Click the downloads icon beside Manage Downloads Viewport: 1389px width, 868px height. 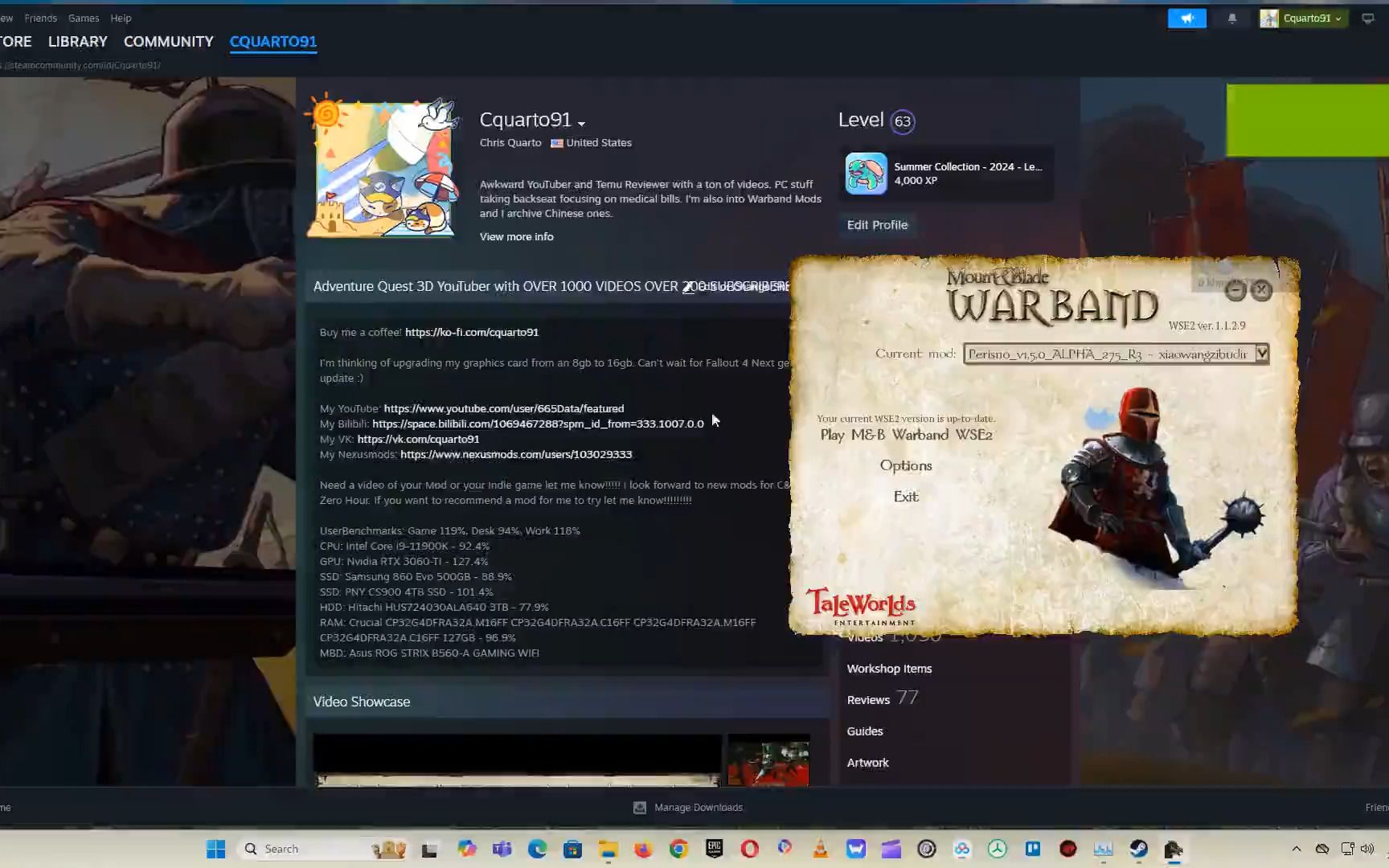point(640,807)
